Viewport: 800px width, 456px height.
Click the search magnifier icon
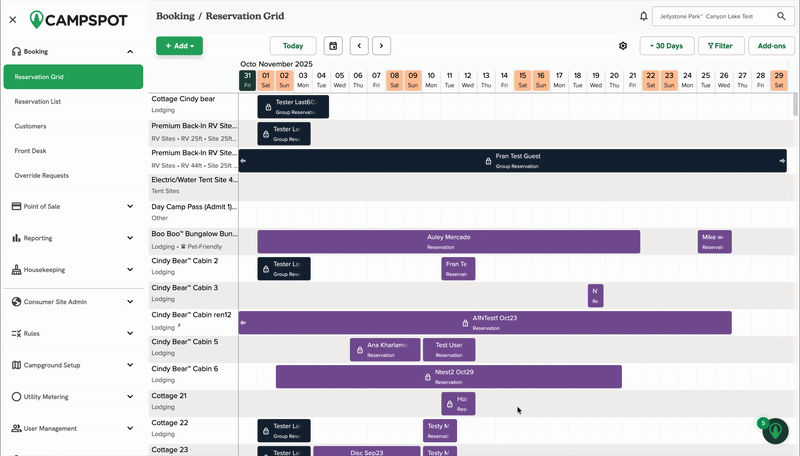778,16
